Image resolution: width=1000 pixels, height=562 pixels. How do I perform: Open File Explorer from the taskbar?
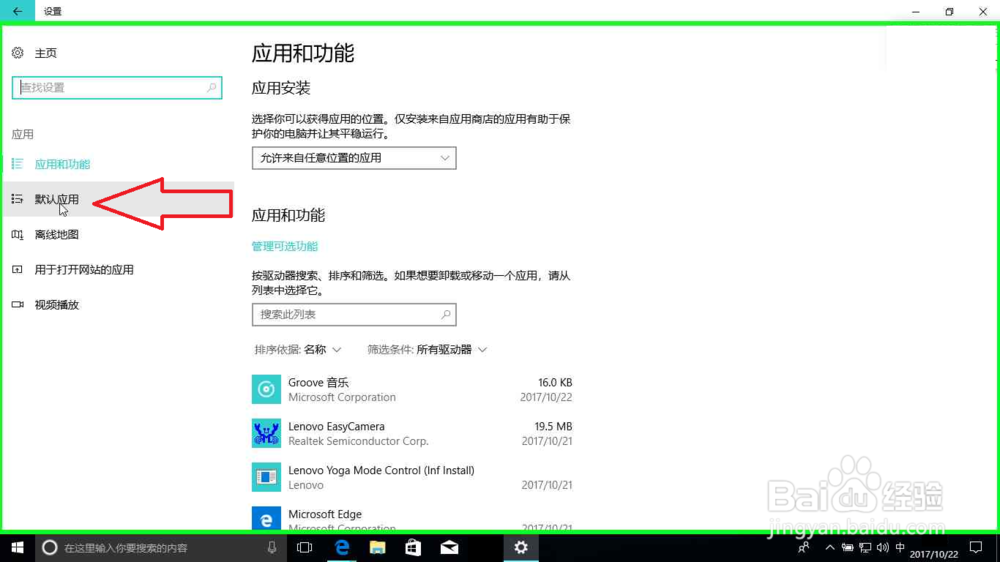click(x=378, y=547)
